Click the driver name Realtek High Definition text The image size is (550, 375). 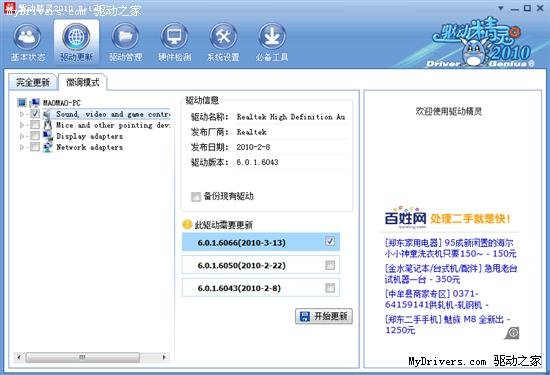coord(291,117)
